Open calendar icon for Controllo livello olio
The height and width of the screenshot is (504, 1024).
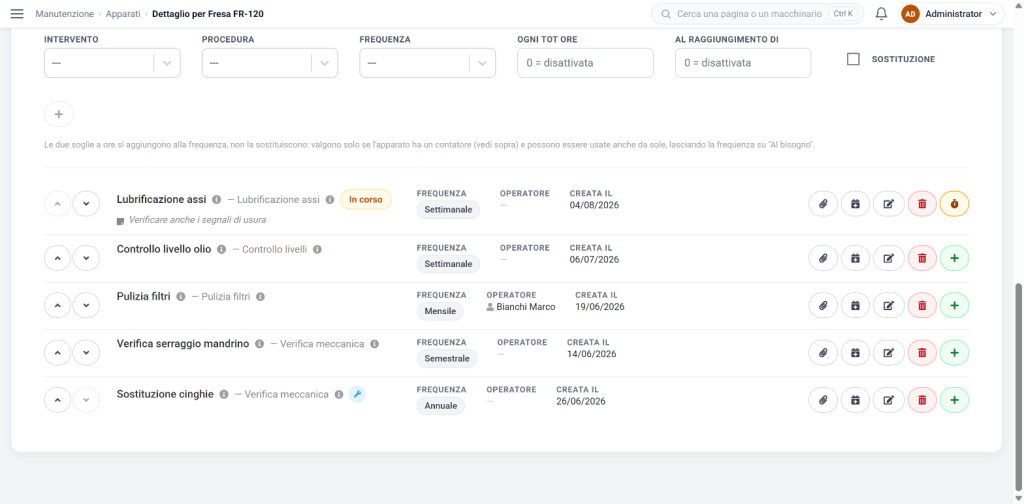(856, 259)
